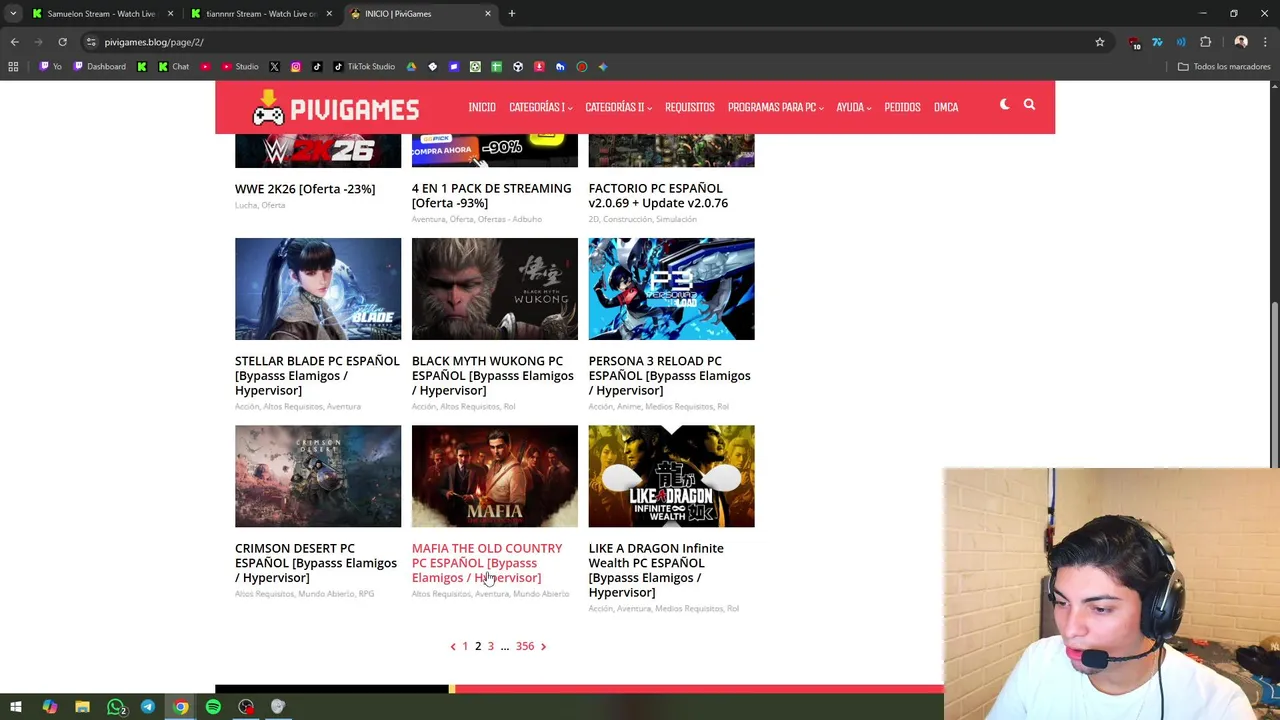Click the browser back arrow
This screenshot has height=720, width=1280.
[14, 42]
